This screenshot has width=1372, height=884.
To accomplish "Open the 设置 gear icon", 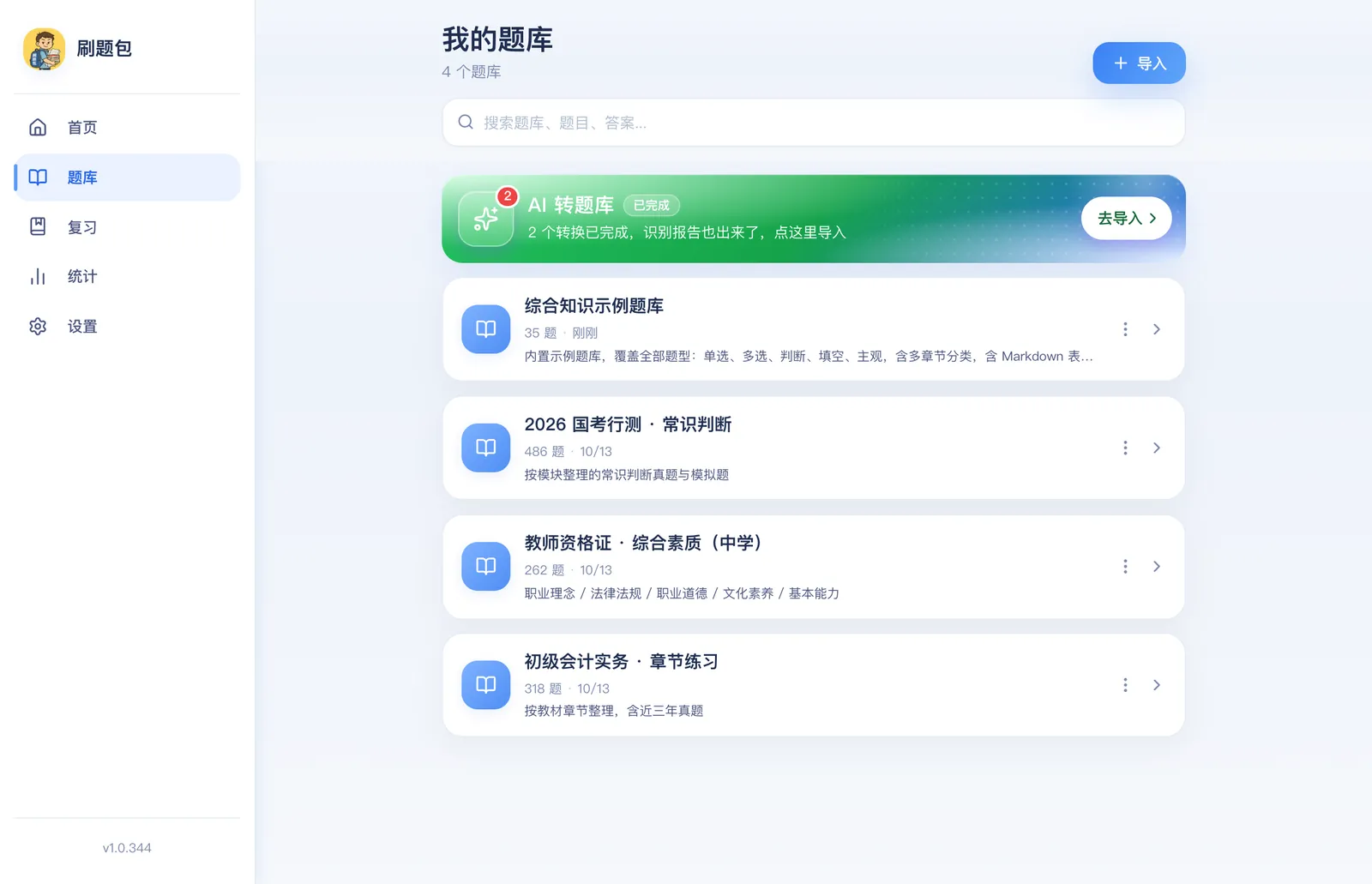I will click(x=38, y=326).
